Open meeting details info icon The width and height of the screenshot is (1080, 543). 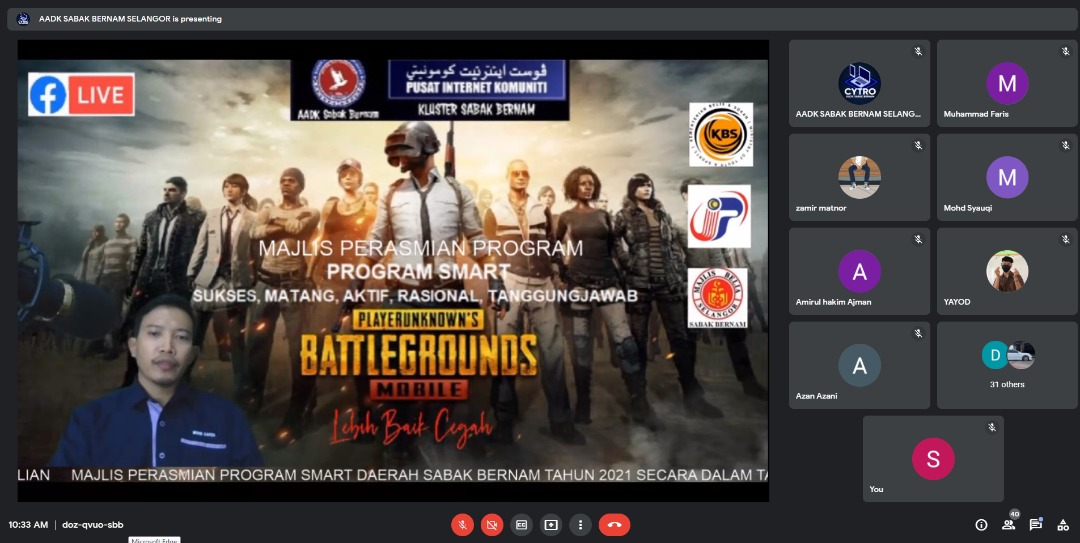982,525
